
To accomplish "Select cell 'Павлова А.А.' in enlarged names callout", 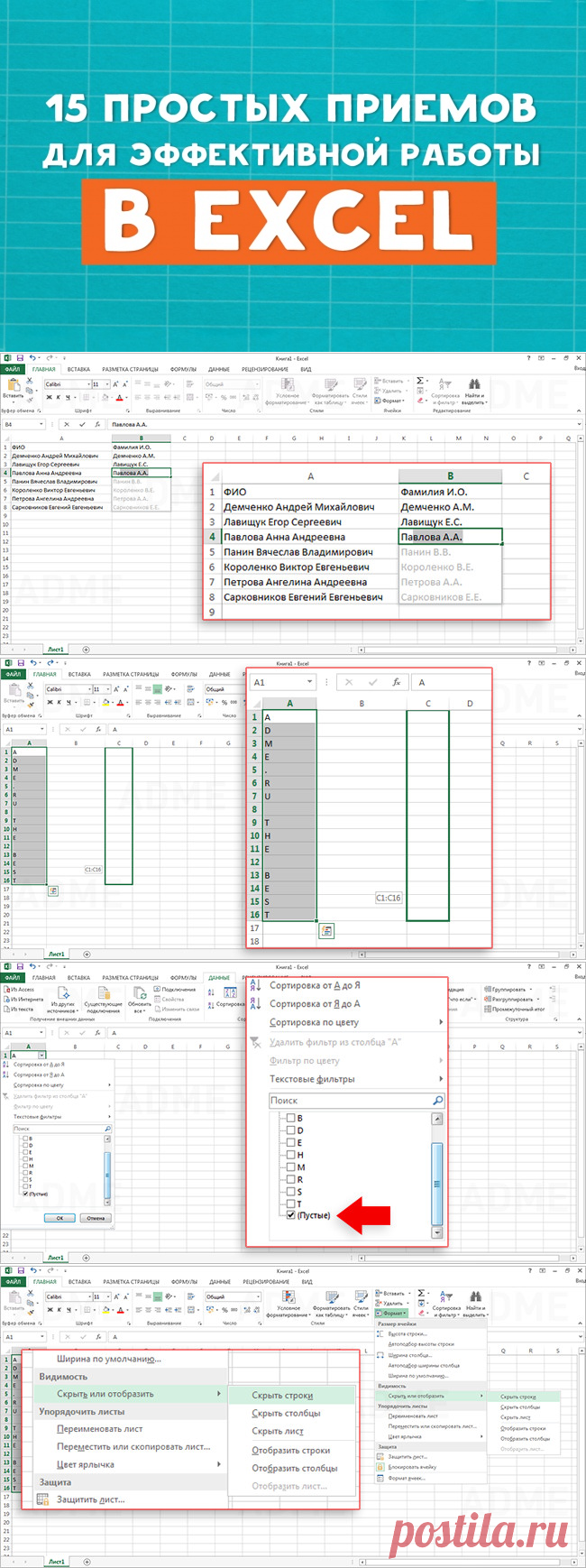I will tap(450, 537).
